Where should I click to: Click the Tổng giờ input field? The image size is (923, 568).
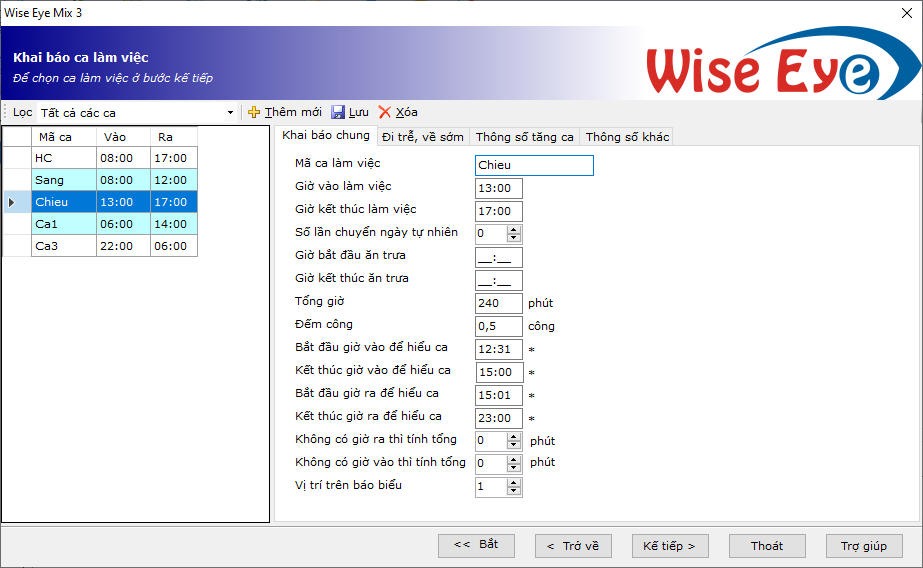point(499,303)
